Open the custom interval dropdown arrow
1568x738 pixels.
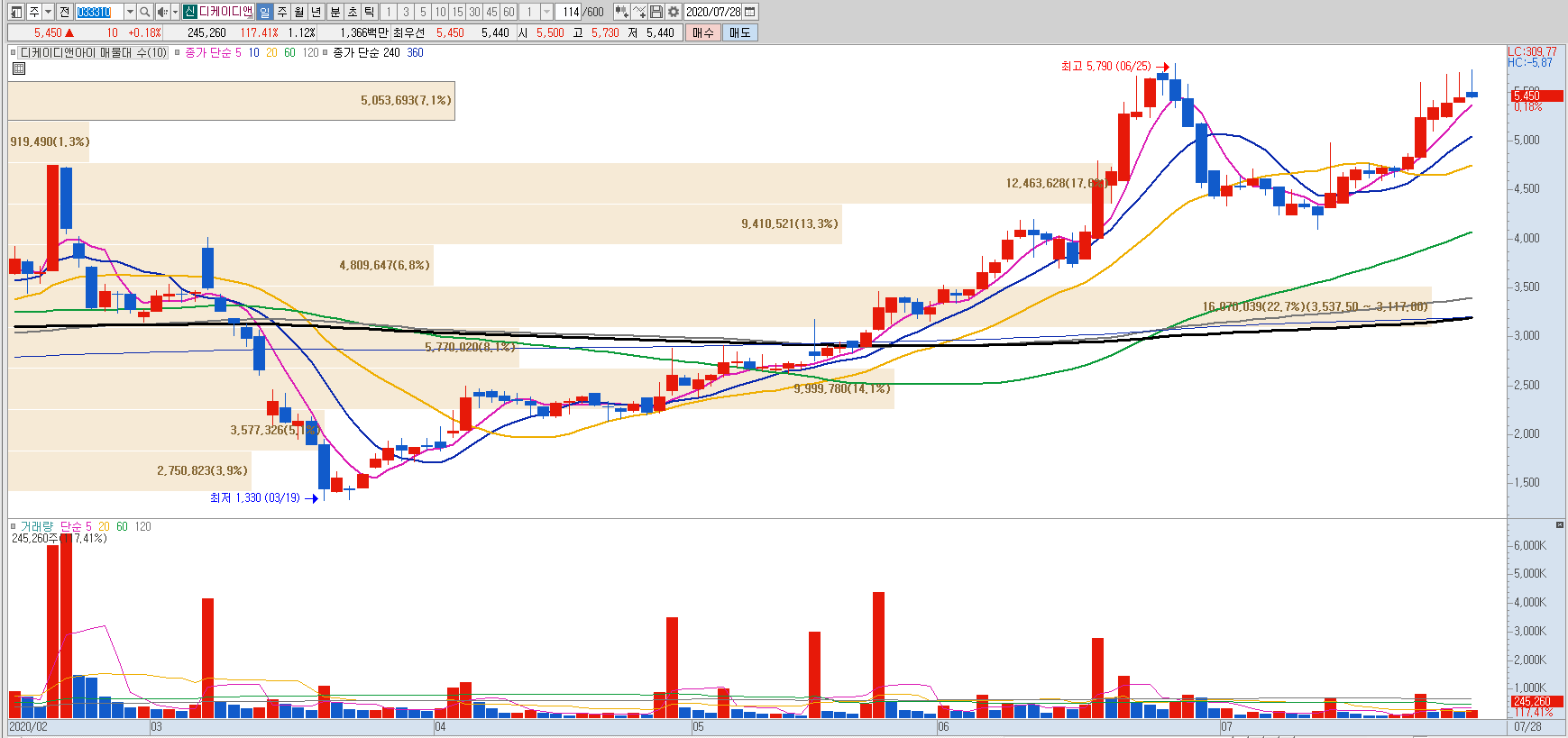click(x=546, y=12)
